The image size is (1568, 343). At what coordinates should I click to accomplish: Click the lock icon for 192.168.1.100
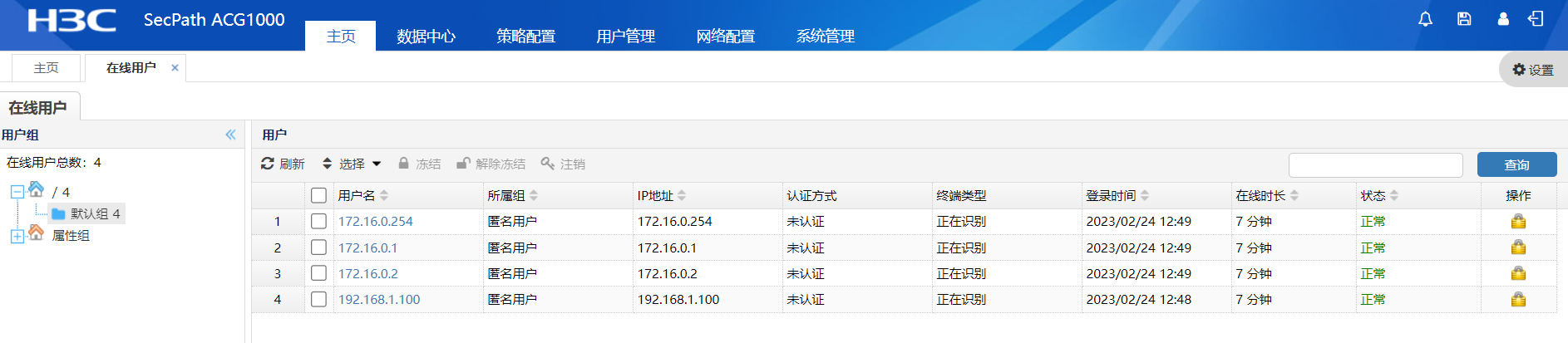point(1518,300)
